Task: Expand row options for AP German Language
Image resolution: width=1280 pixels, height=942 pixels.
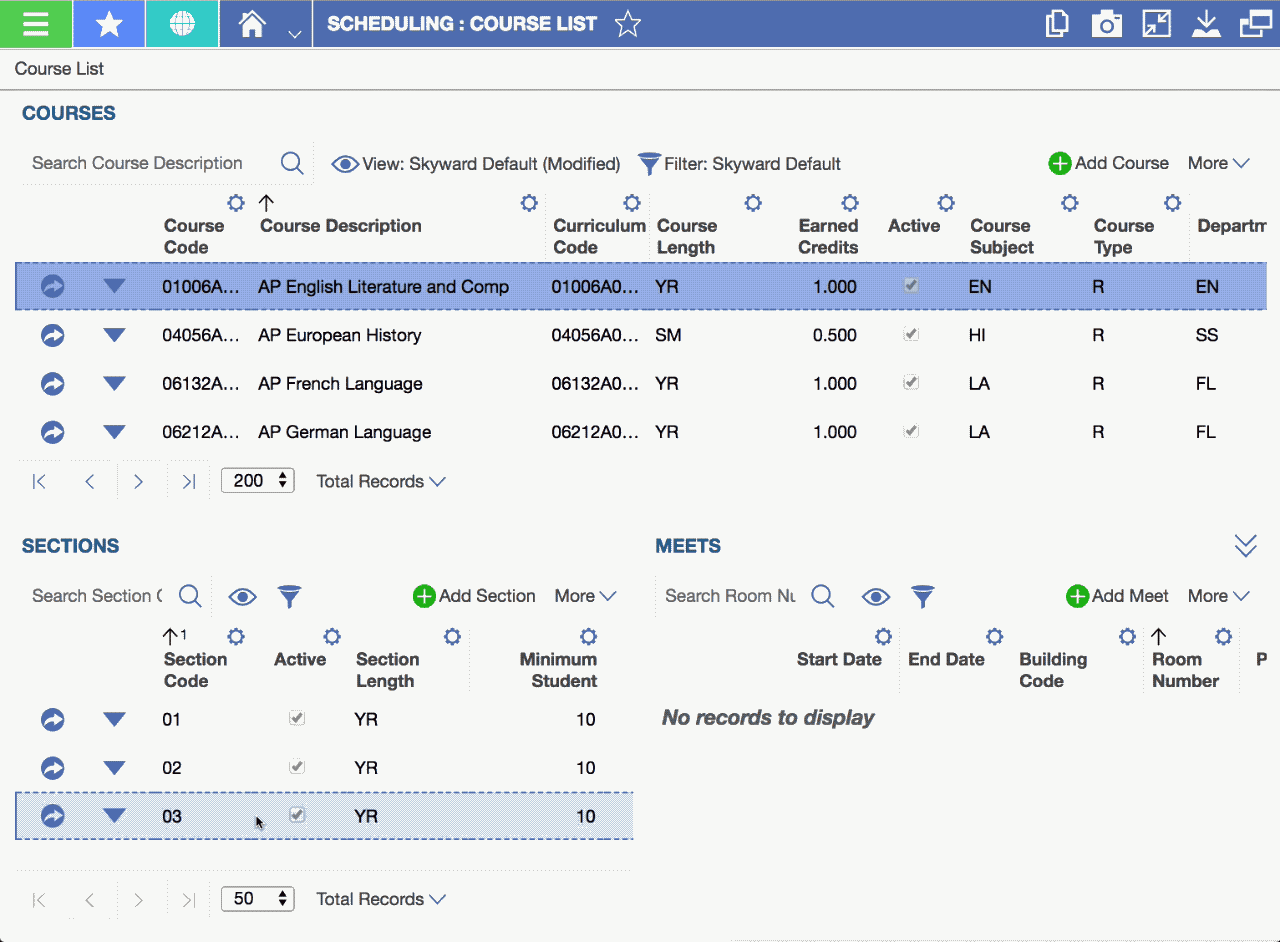Action: coord(115,432)
